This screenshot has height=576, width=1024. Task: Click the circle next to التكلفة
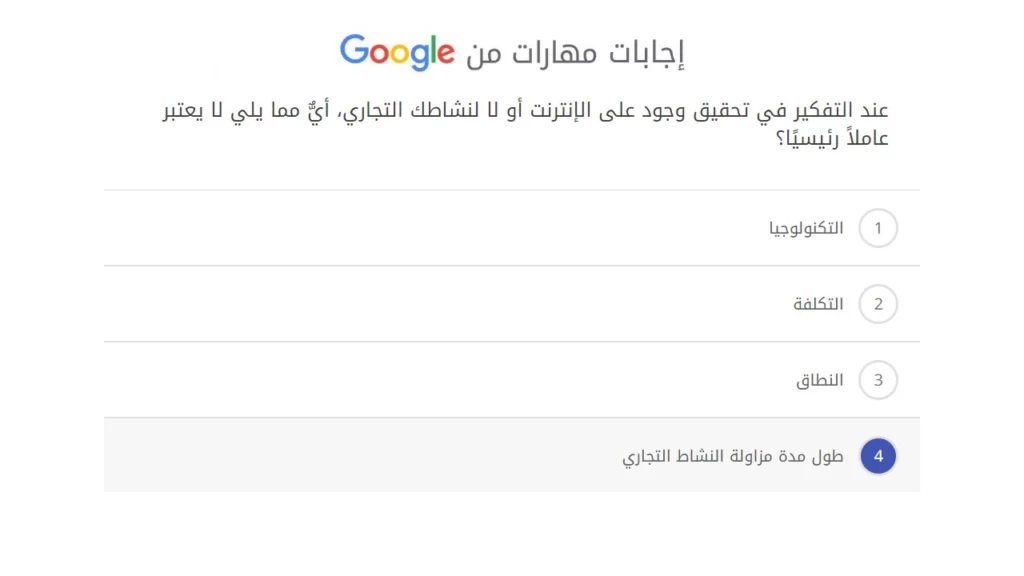pyautogui.click(x=878, y=304)
